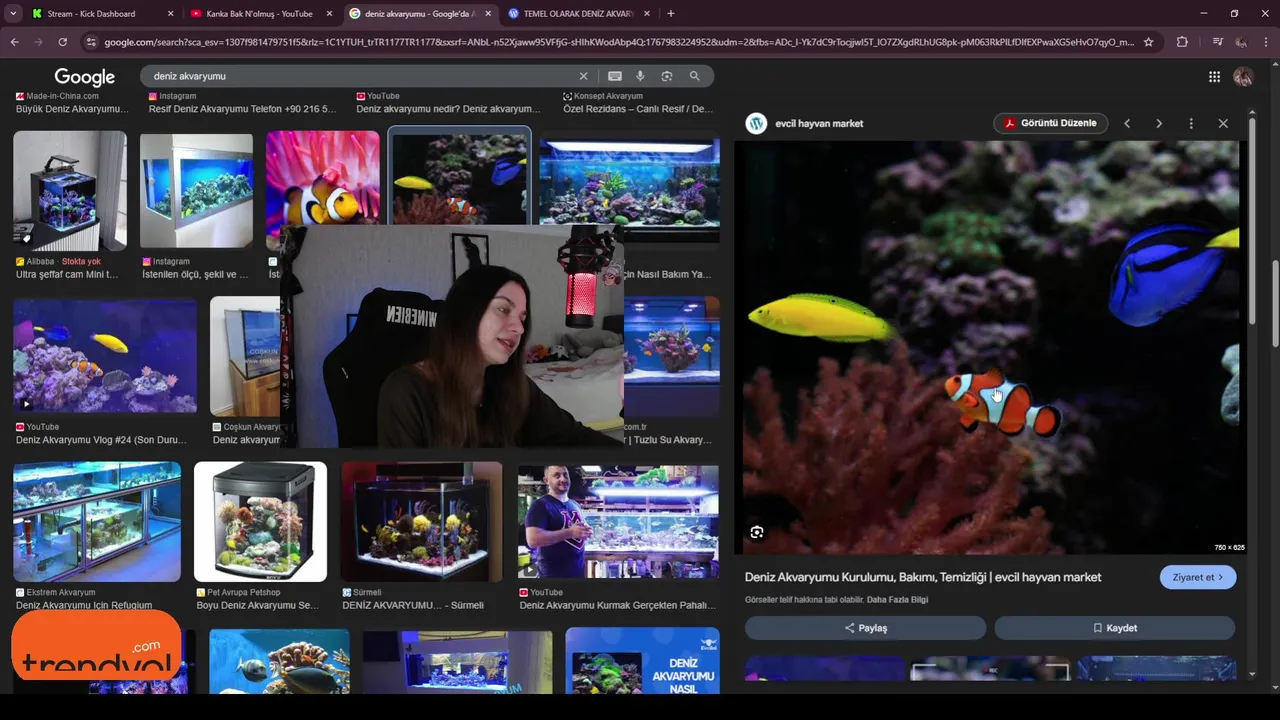Click the Paylaş button
The width and height of the screenshot is (1280, 720).
point(865,628)
